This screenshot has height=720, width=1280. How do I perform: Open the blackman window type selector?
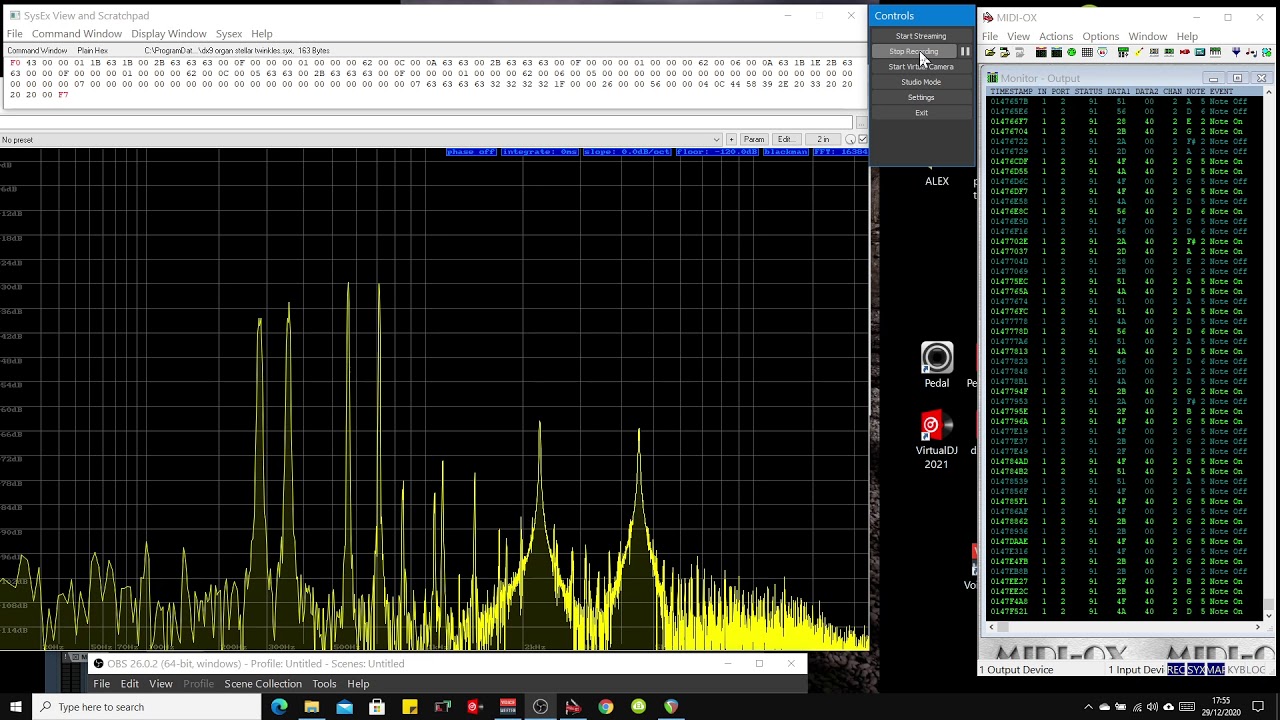point(785,152)
